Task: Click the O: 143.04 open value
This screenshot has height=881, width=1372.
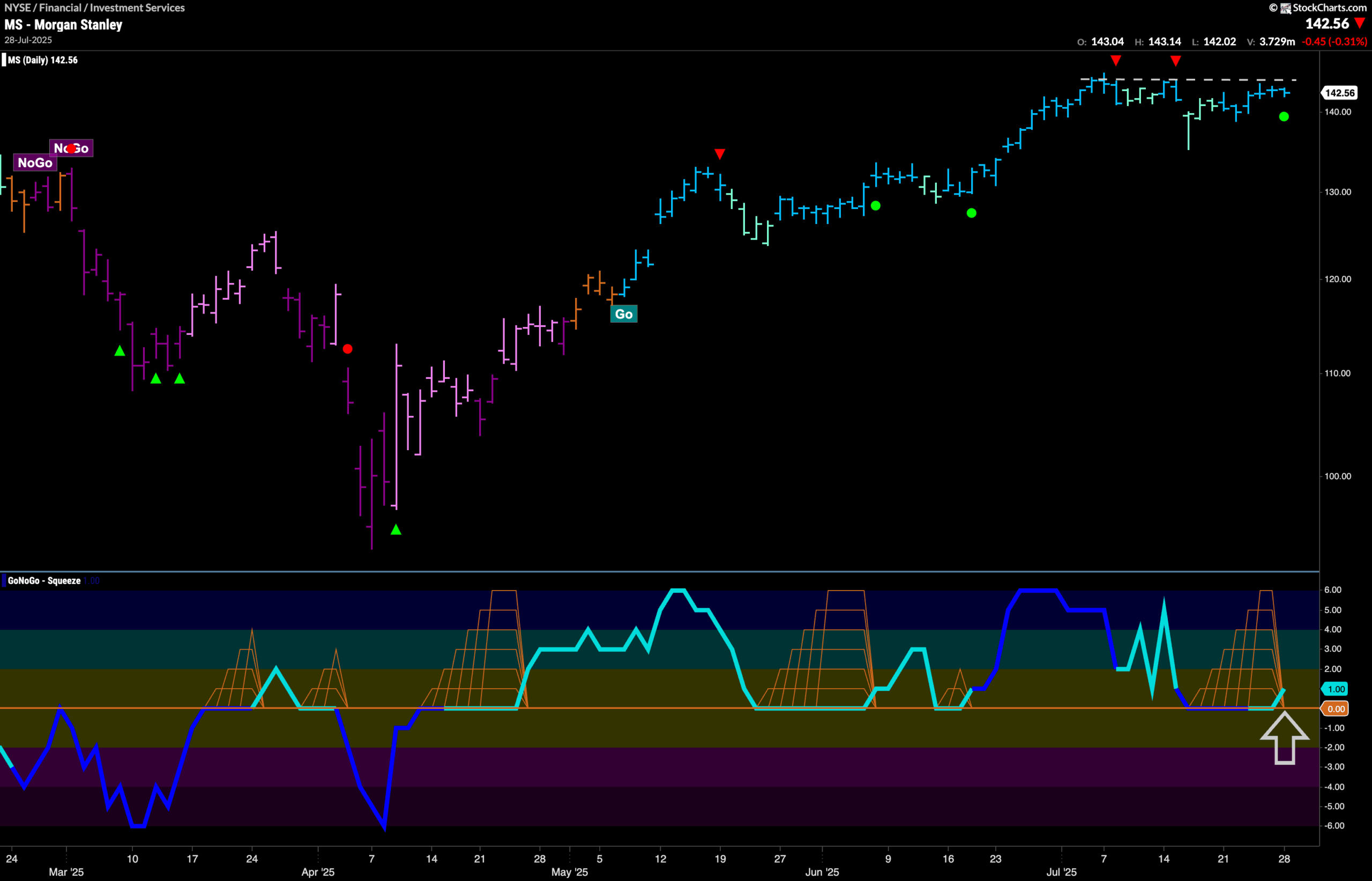Action: point(1100,42)
